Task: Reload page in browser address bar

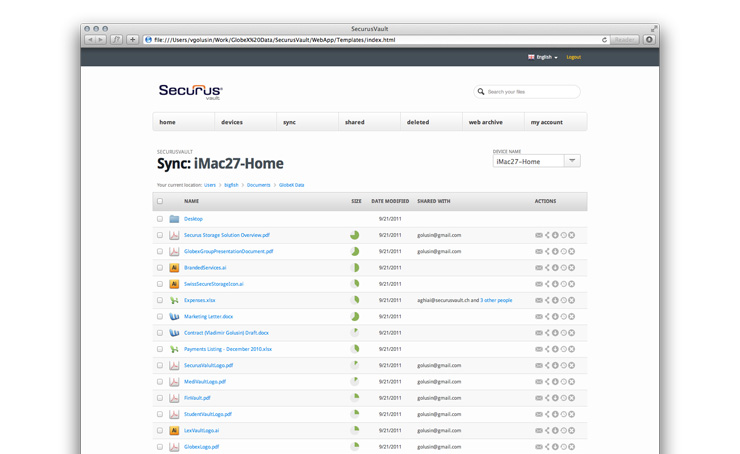Action: point(604,40)
